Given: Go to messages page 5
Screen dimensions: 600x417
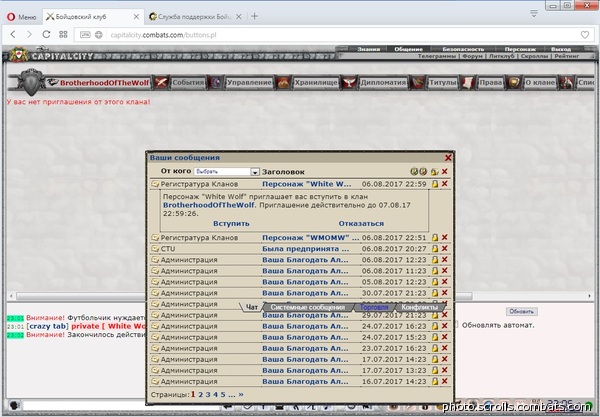Looking at the screenshot, I should pos(223,394).
